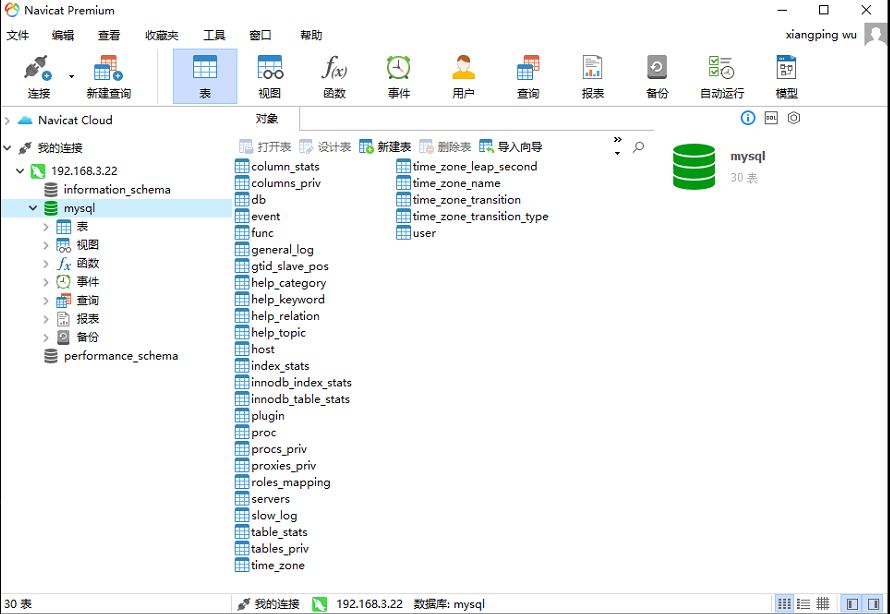
Task: Select the roles_mapping table
Action: [283, 482]
